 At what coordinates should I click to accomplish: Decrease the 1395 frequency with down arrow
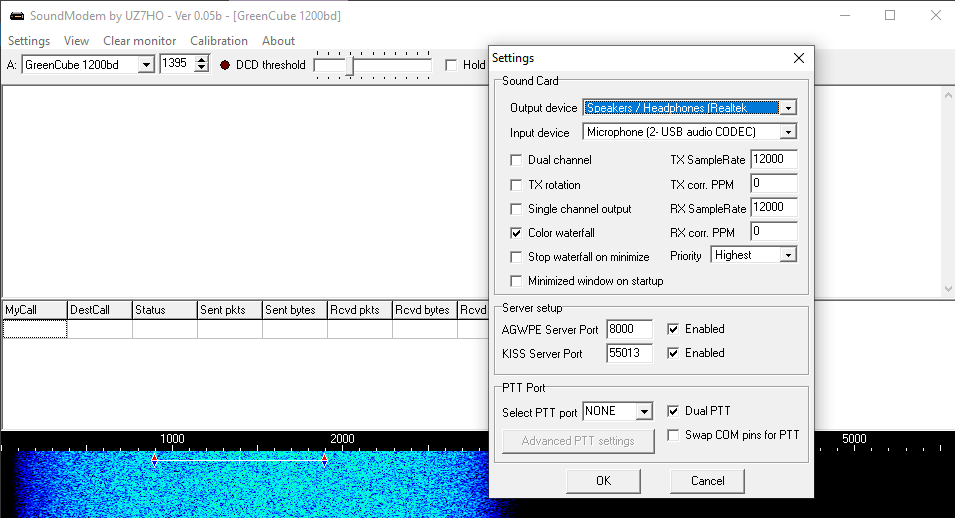click(202, 68)
